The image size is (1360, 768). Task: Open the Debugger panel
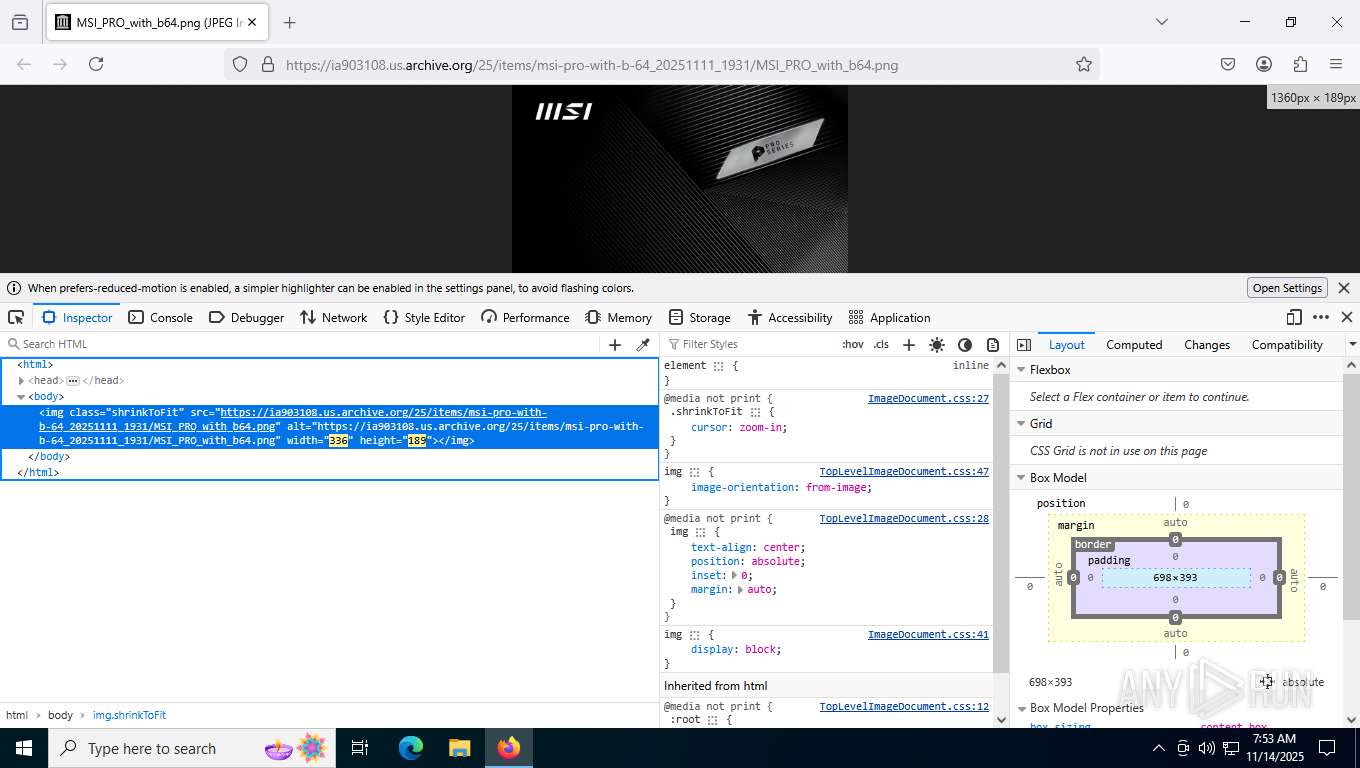point(246,317)
